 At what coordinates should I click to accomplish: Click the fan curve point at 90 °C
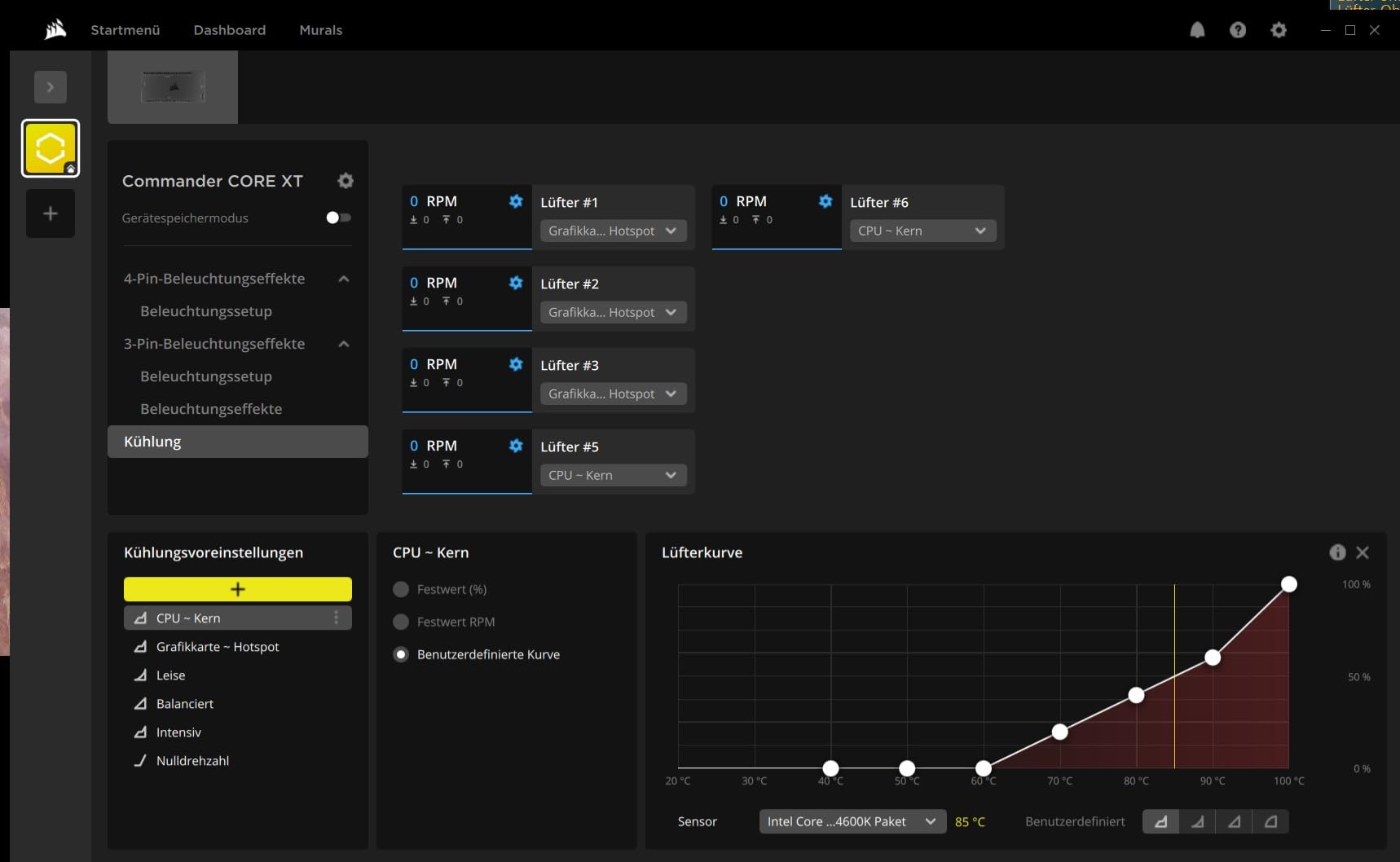[1213, 657]
